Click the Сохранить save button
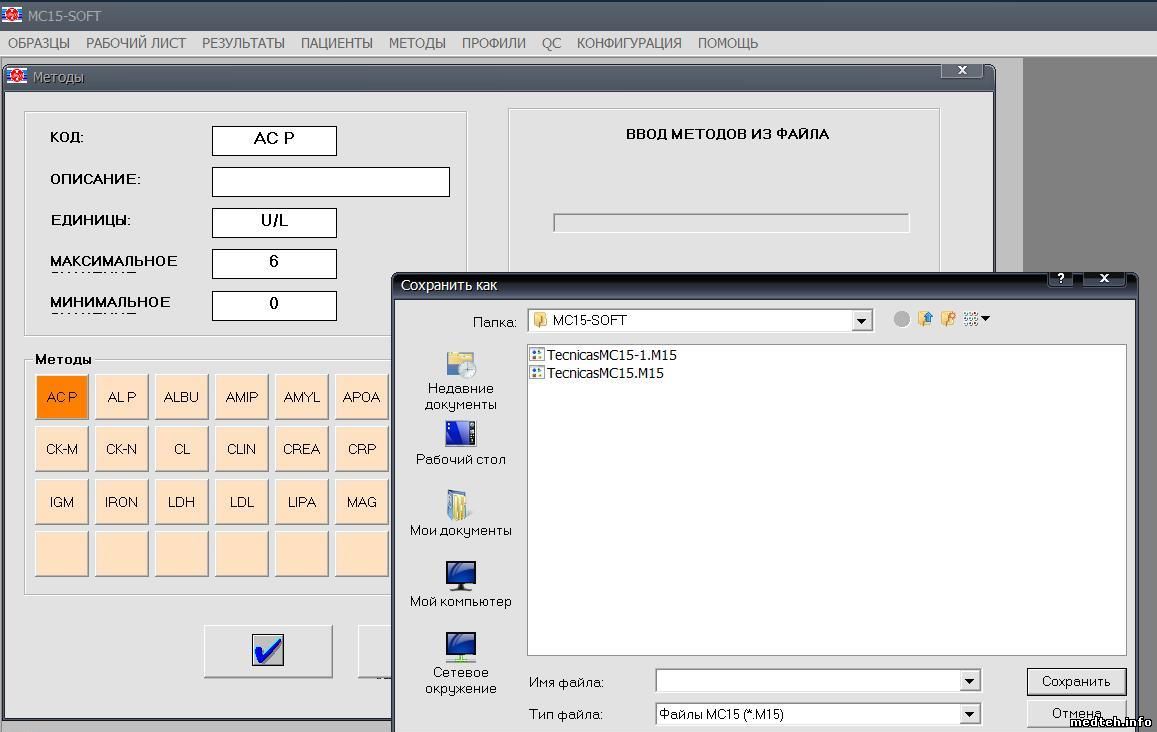 click(1076, 682)
